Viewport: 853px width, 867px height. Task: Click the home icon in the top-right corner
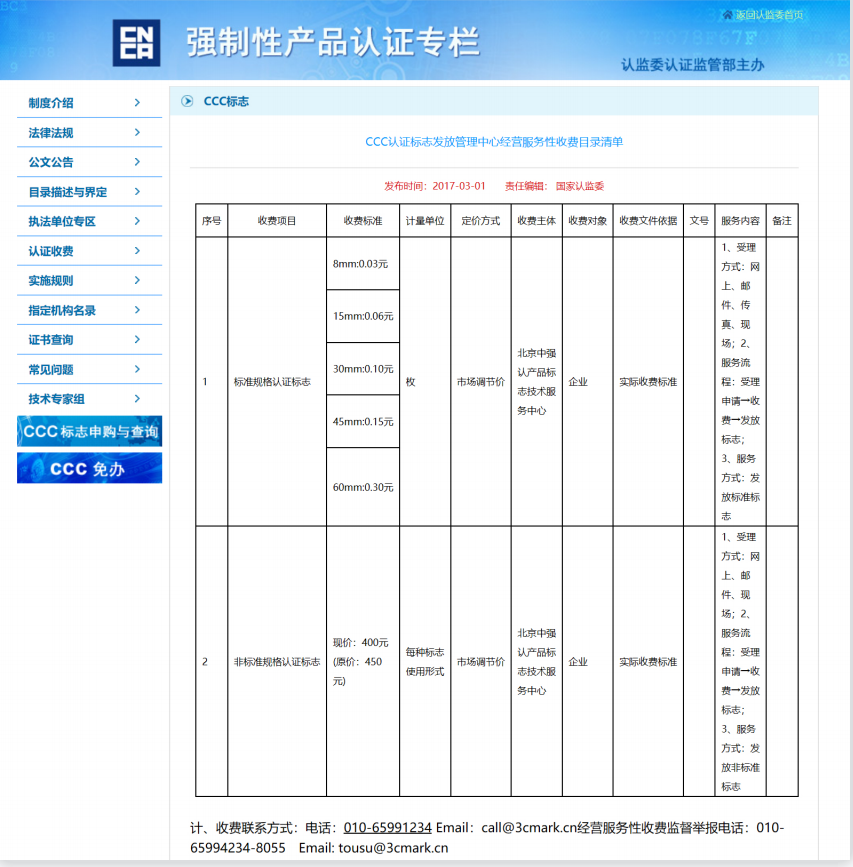click(727, 15)
